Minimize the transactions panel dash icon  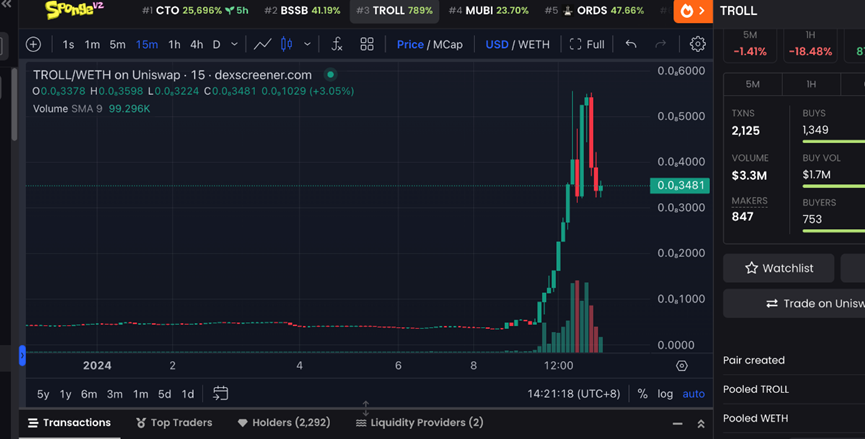tap(677, 424)
